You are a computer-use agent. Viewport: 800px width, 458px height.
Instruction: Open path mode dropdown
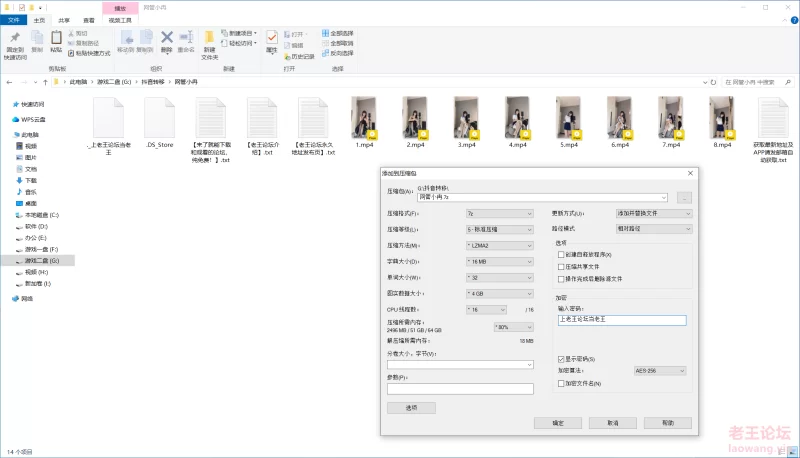(654, 229)
